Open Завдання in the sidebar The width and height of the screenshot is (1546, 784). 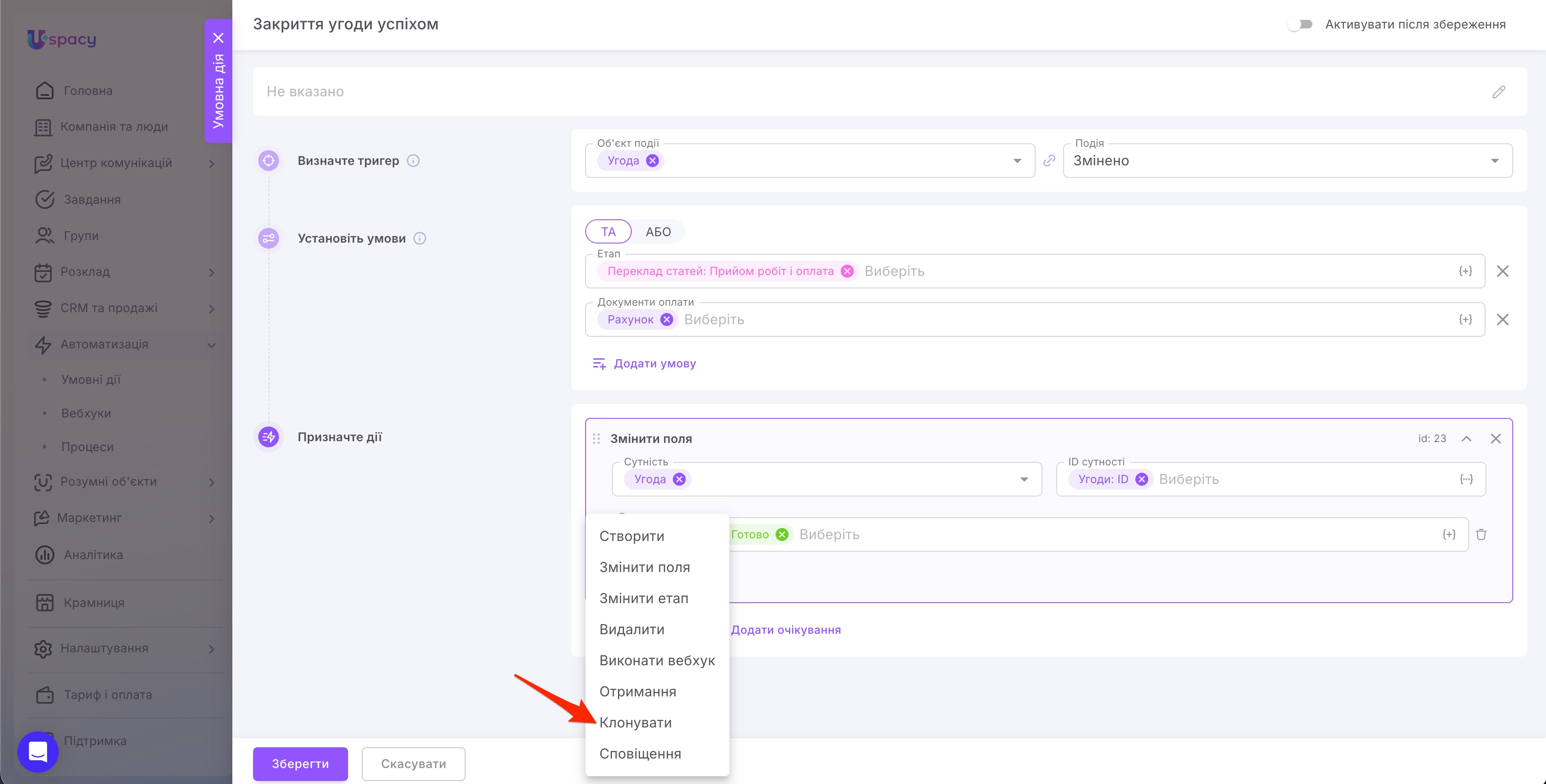coord(92,200)
